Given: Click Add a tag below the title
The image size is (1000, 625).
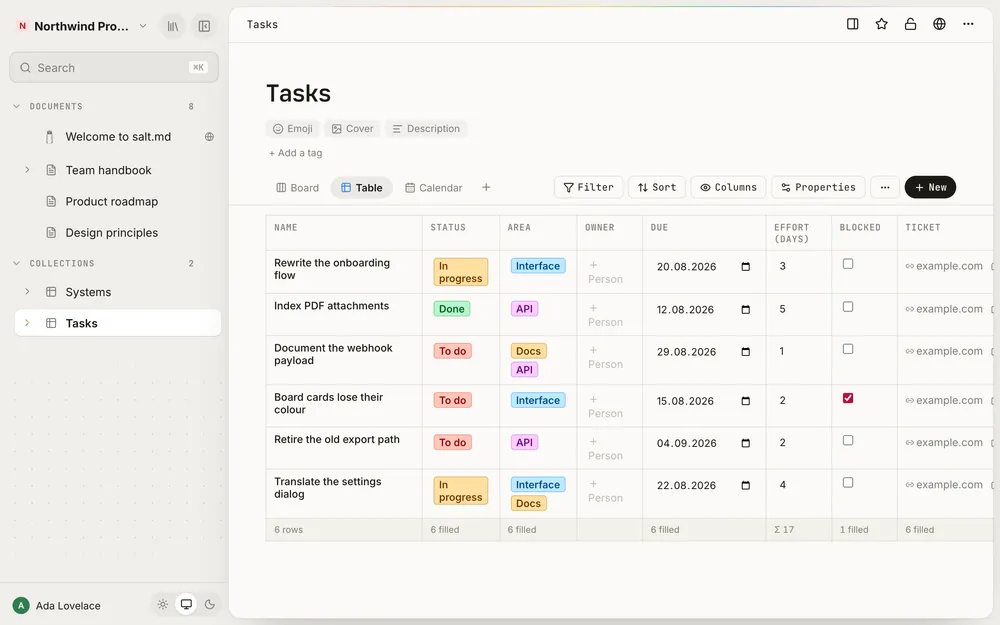Looking at the screenshot, I should 295,153.
